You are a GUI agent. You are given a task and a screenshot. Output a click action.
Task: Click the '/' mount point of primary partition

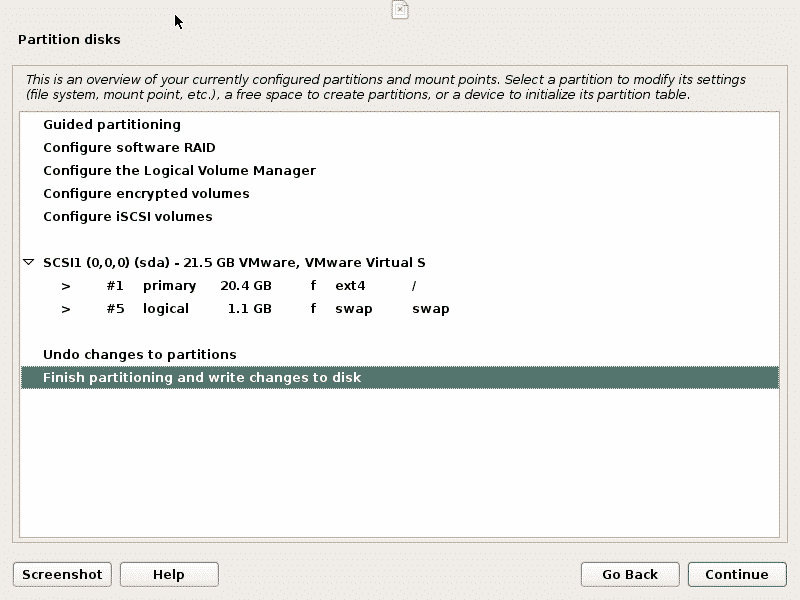414,286
